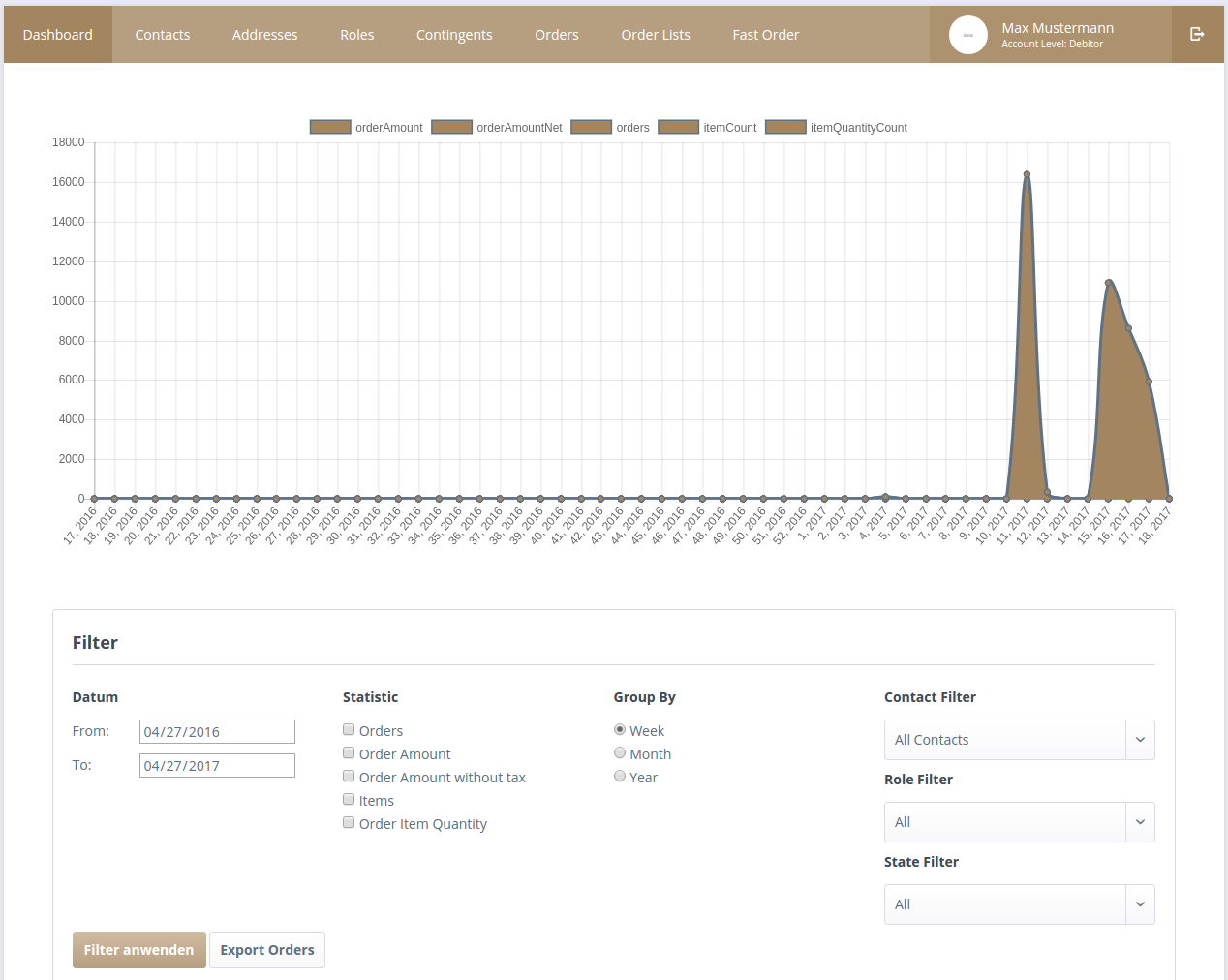Enable the Orders statistic checkbox
Viewport: 1228px width, 980px height.
click(x=349, y=730)
